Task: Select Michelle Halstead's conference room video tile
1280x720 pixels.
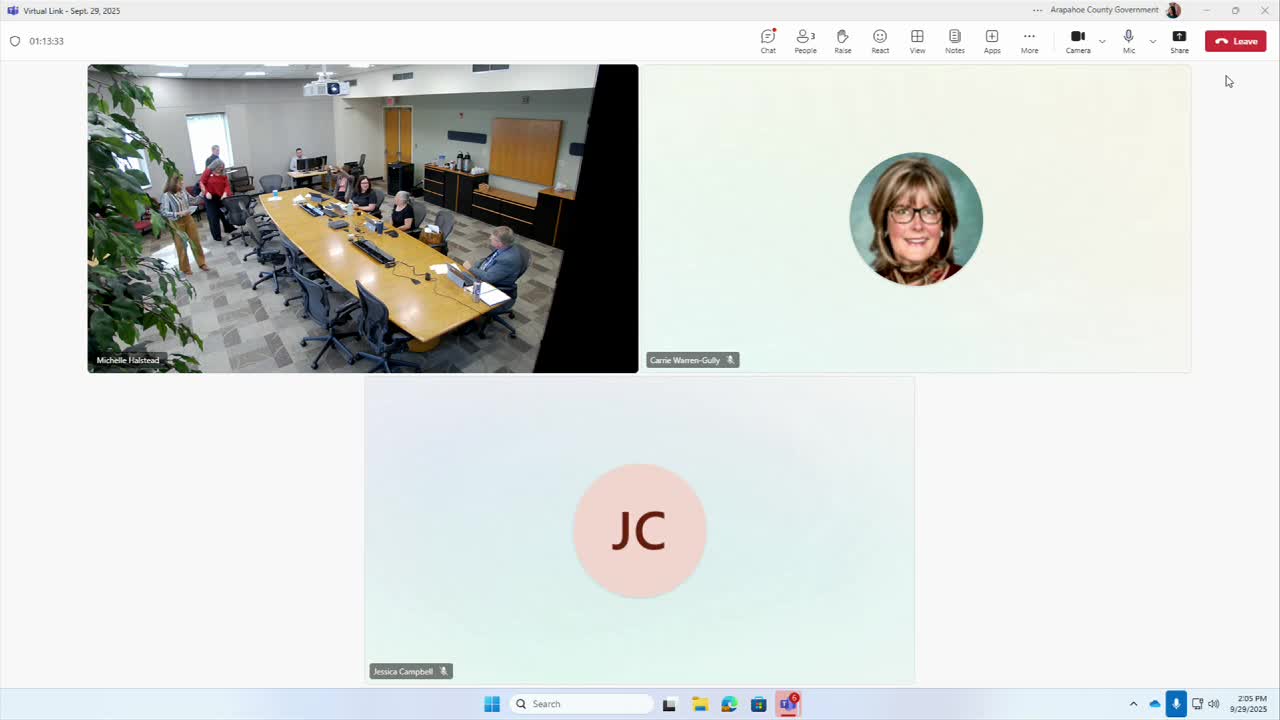Action: click(362, 218)
